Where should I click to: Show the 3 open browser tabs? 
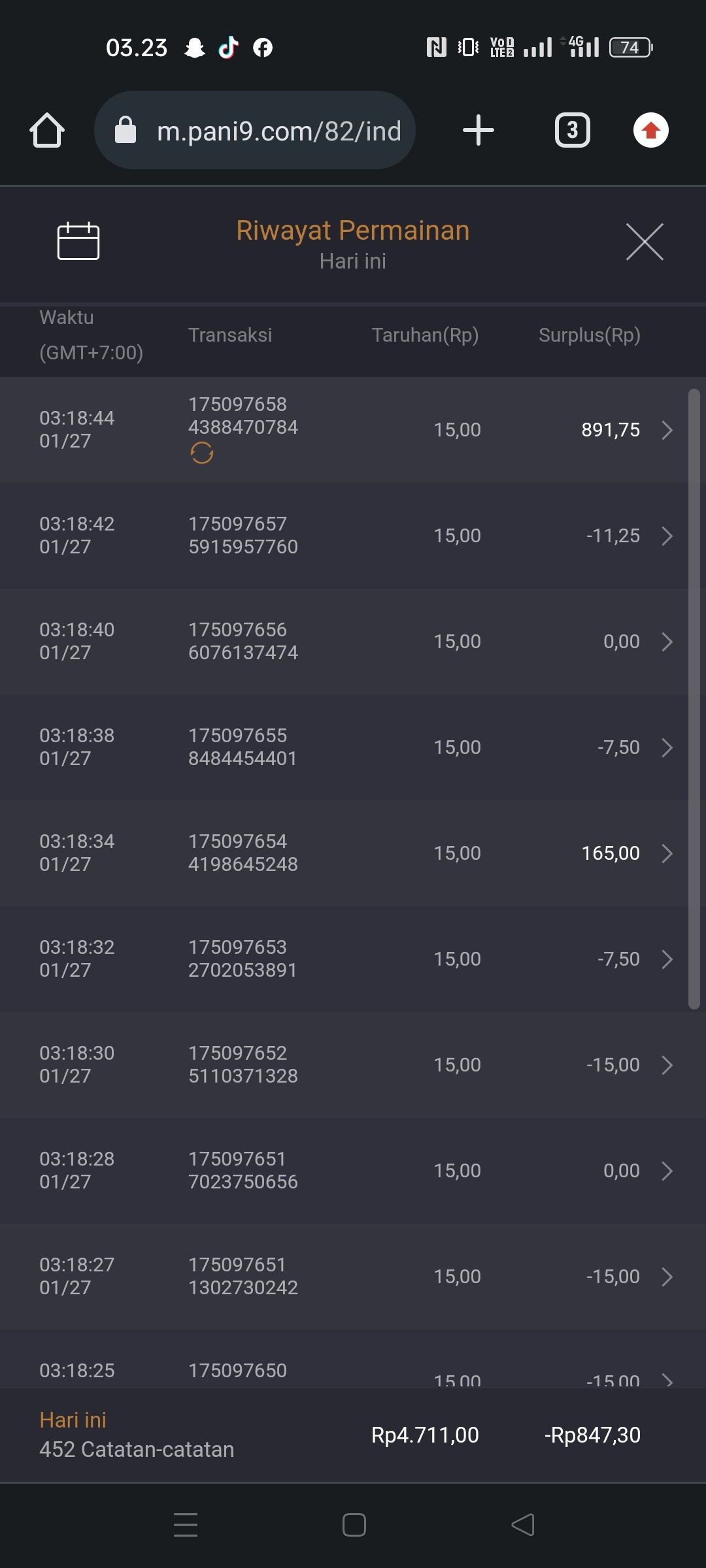pyautogui.click(x=572, y=130)
